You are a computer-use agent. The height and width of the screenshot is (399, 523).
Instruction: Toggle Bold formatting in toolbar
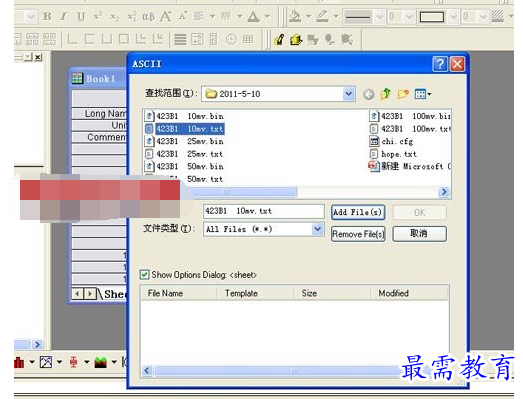[x=47, y=16]
